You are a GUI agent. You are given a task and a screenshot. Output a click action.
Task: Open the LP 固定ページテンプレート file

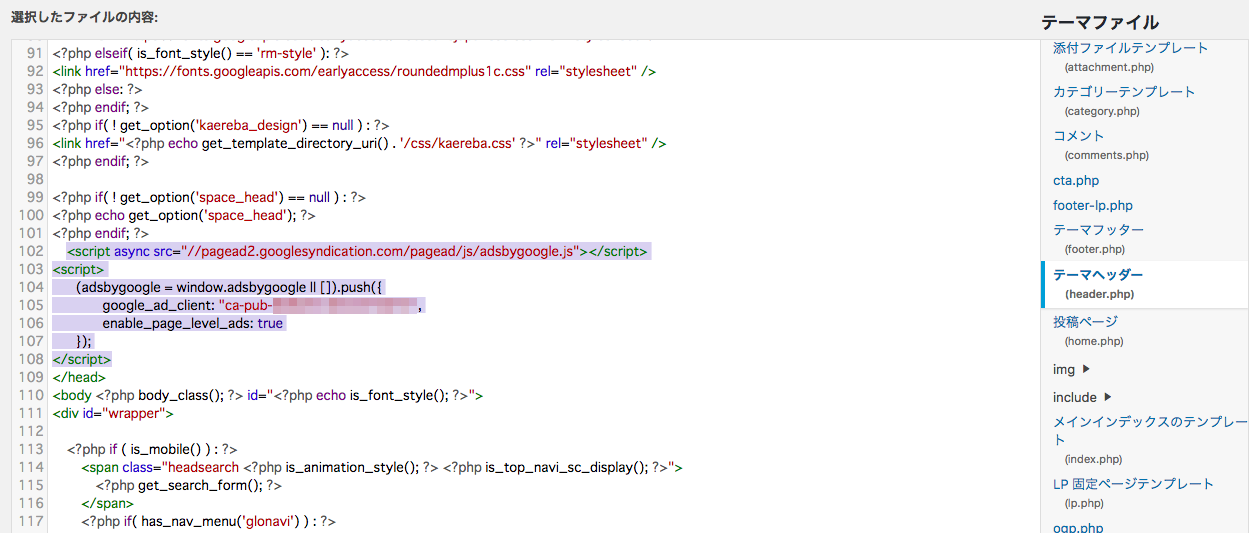click(1133, 484)
